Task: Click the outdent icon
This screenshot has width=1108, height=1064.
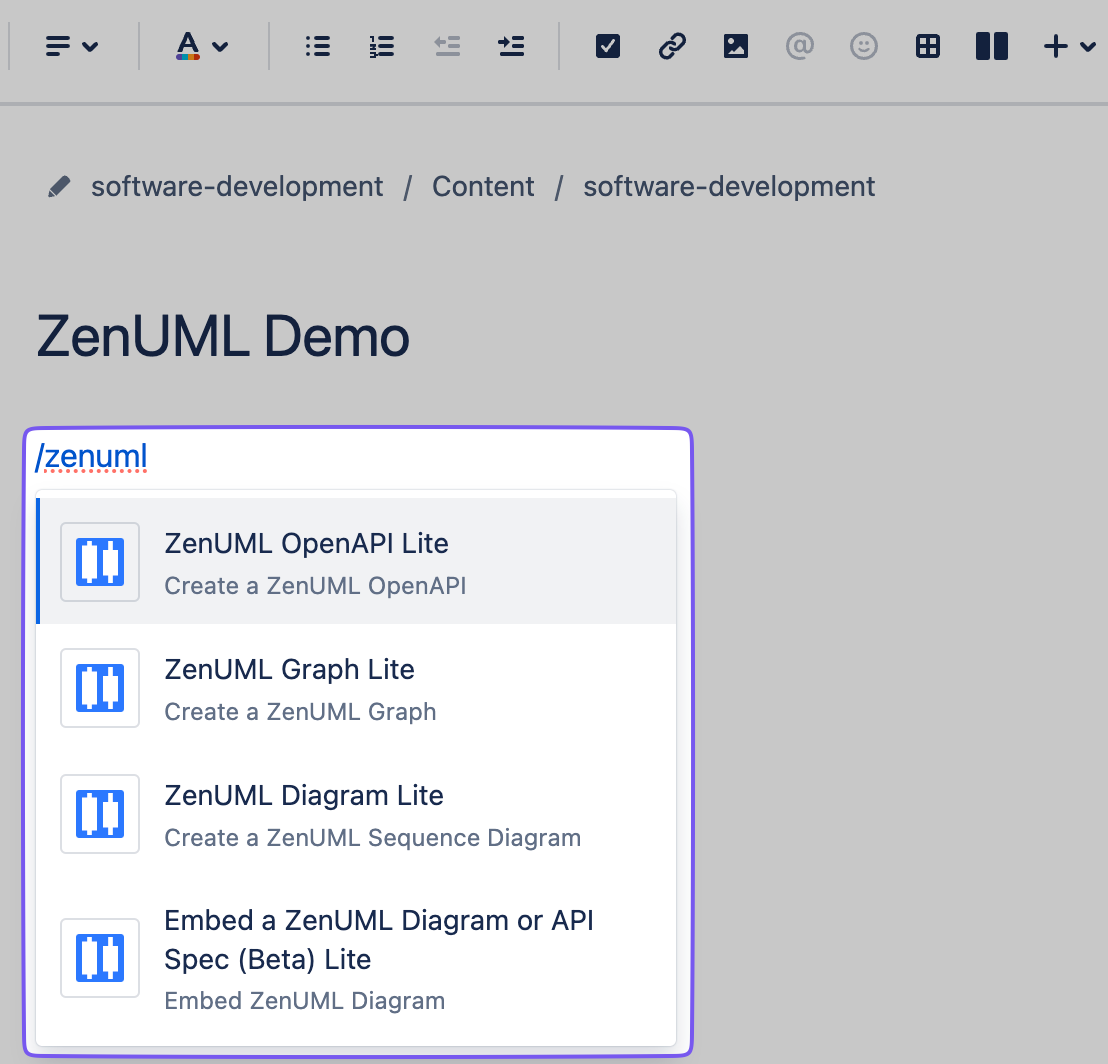Action: click(447, 46)
